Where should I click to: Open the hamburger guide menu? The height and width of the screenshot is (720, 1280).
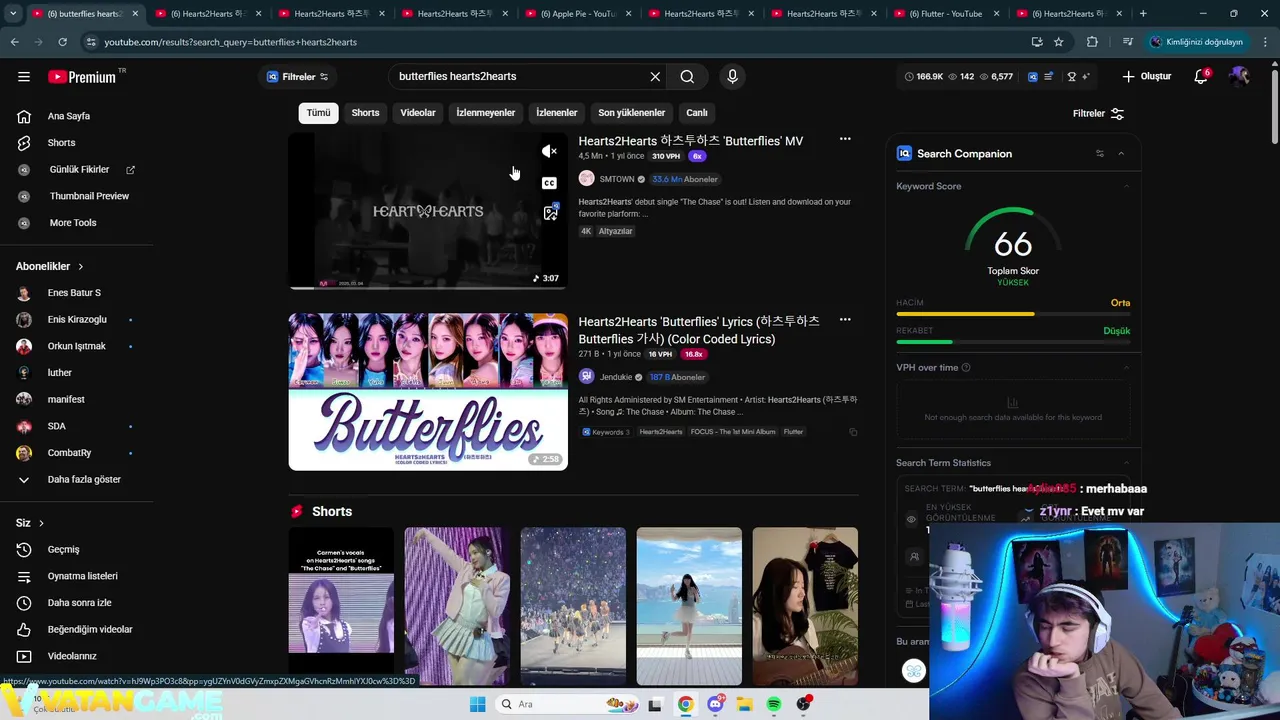24,77
